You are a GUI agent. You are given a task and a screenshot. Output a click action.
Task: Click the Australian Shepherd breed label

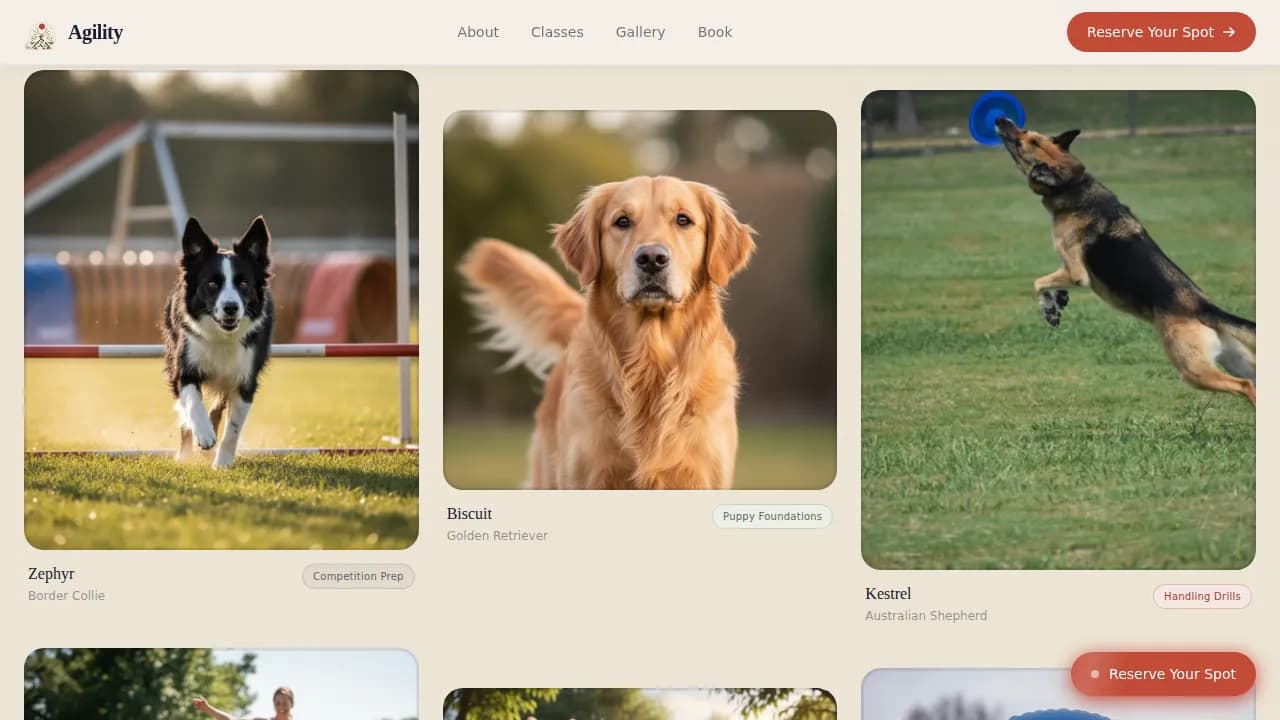pos(926,616)
